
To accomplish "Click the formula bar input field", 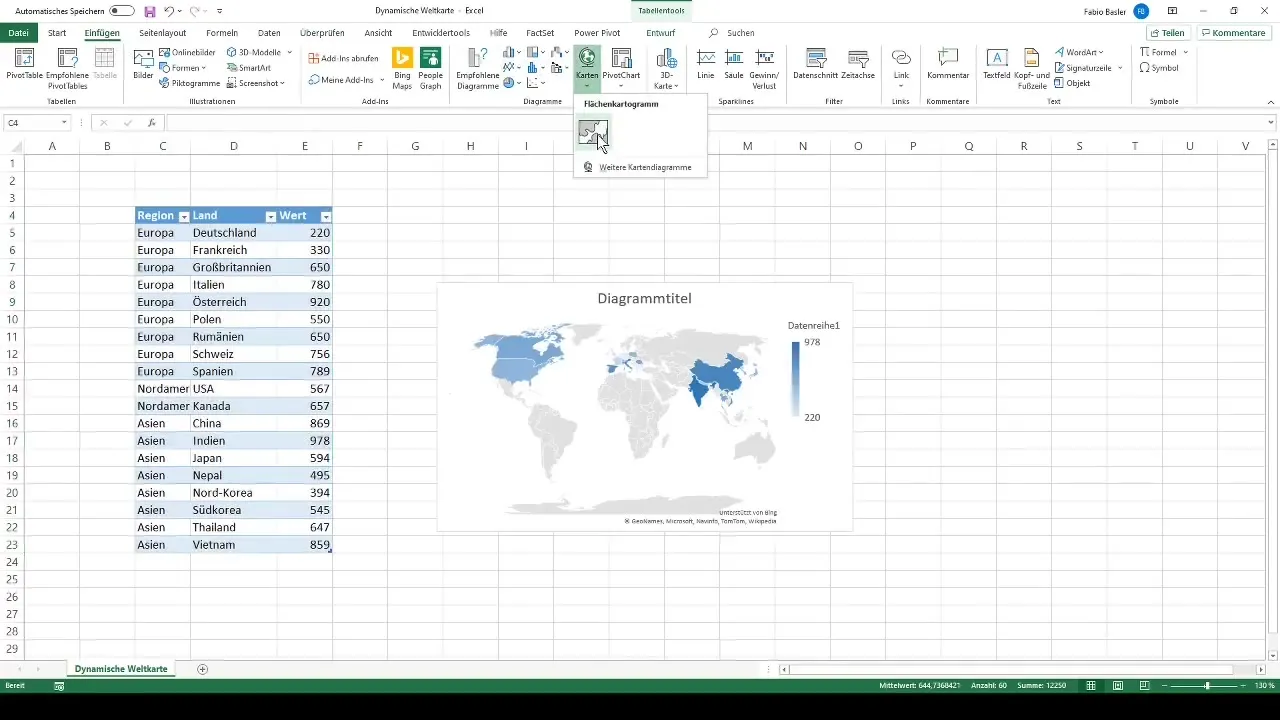I will pyautogui.click(x=715, y=123).
